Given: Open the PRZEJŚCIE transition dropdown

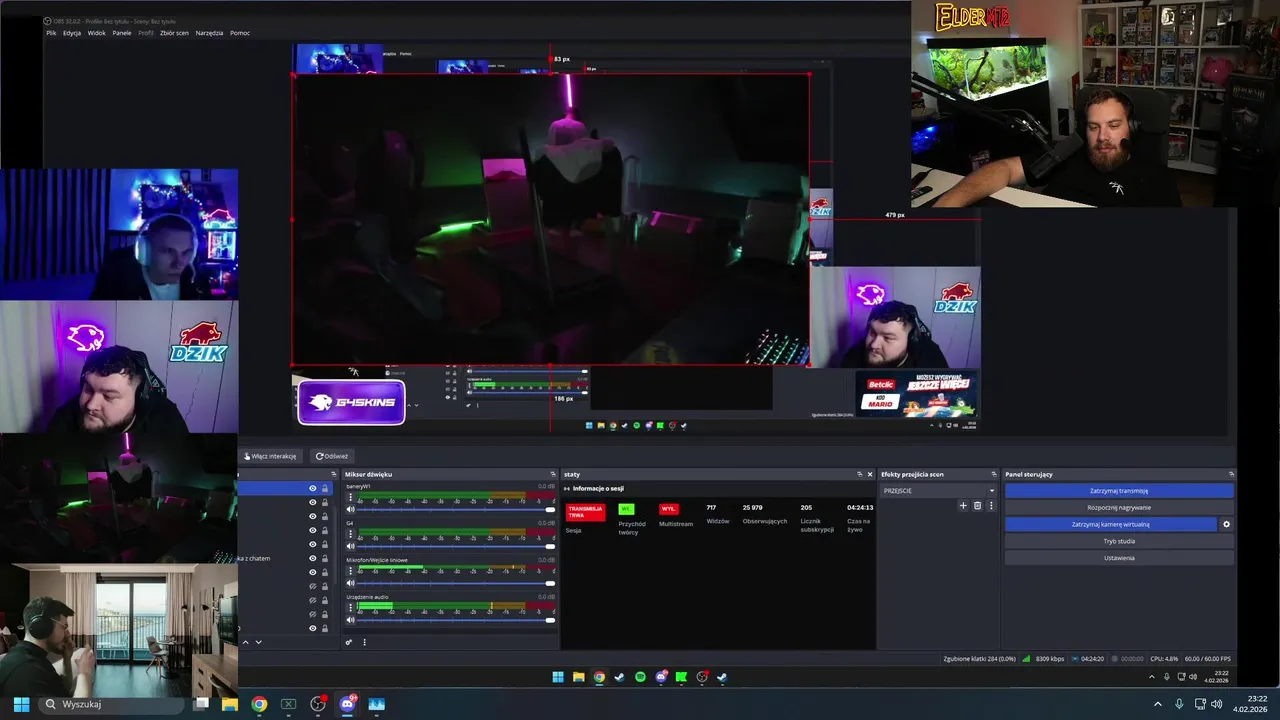Looking at the screenshot, I should (938, 491).
